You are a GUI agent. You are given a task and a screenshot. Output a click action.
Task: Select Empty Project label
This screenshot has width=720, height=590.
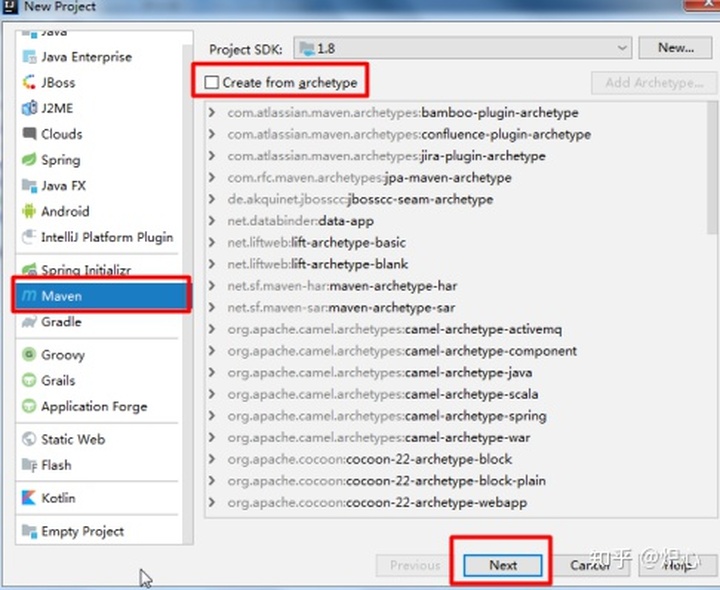pyautogui.click(x=82, y=531)
